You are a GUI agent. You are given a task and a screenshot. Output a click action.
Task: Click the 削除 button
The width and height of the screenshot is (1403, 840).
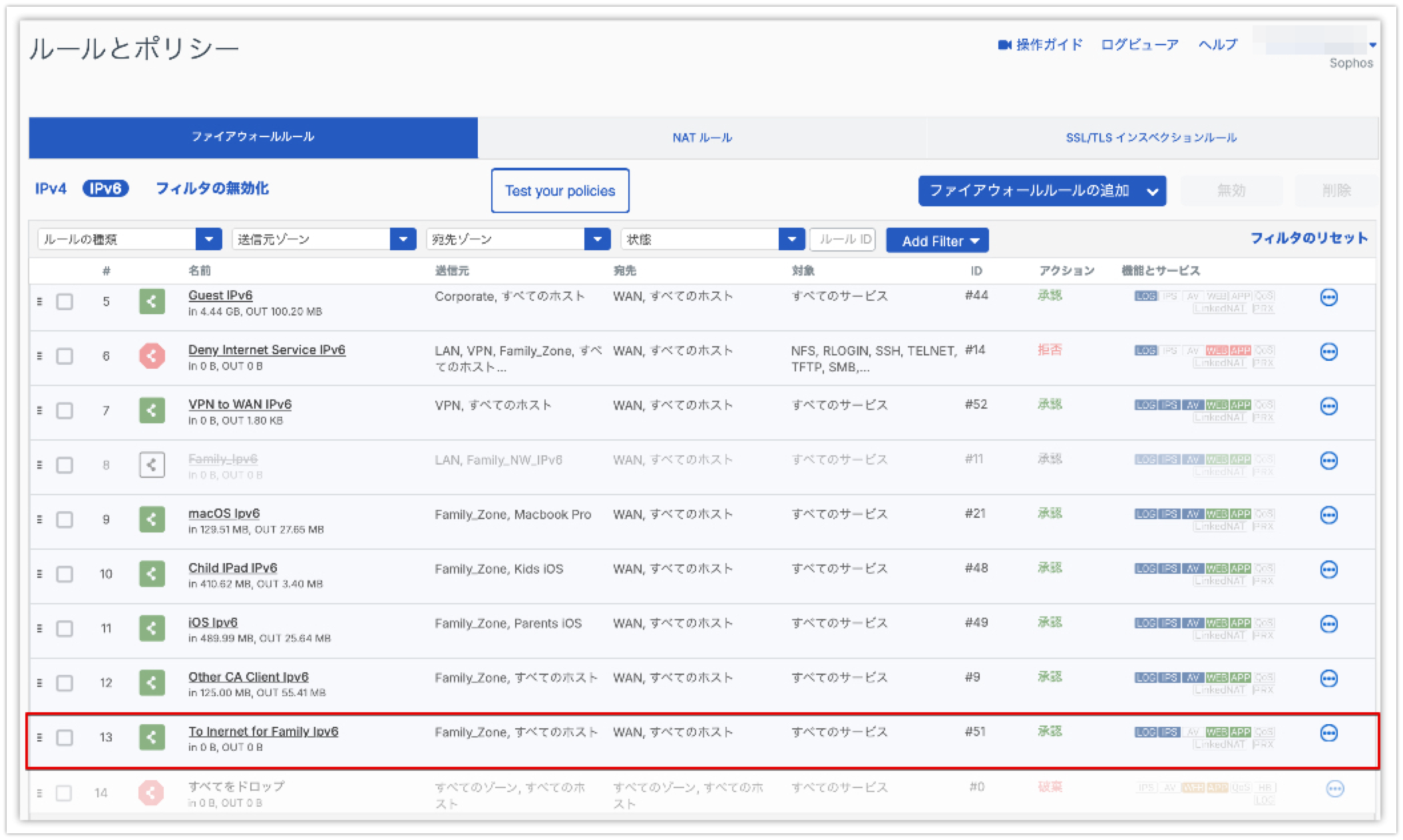point(1336,191)
